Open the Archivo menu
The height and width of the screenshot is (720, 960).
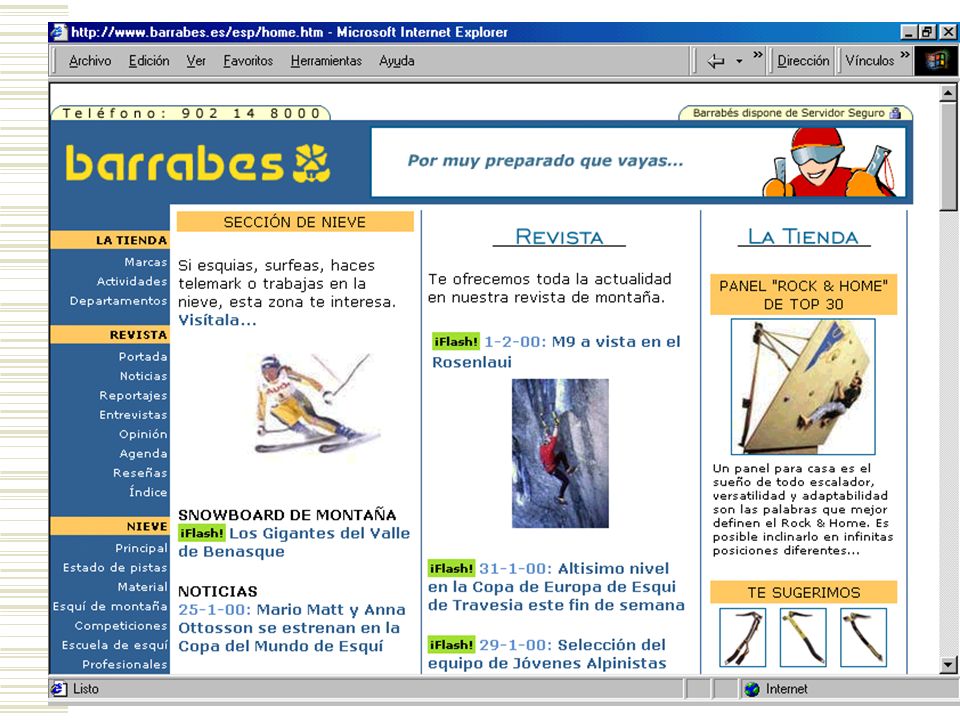90,61
